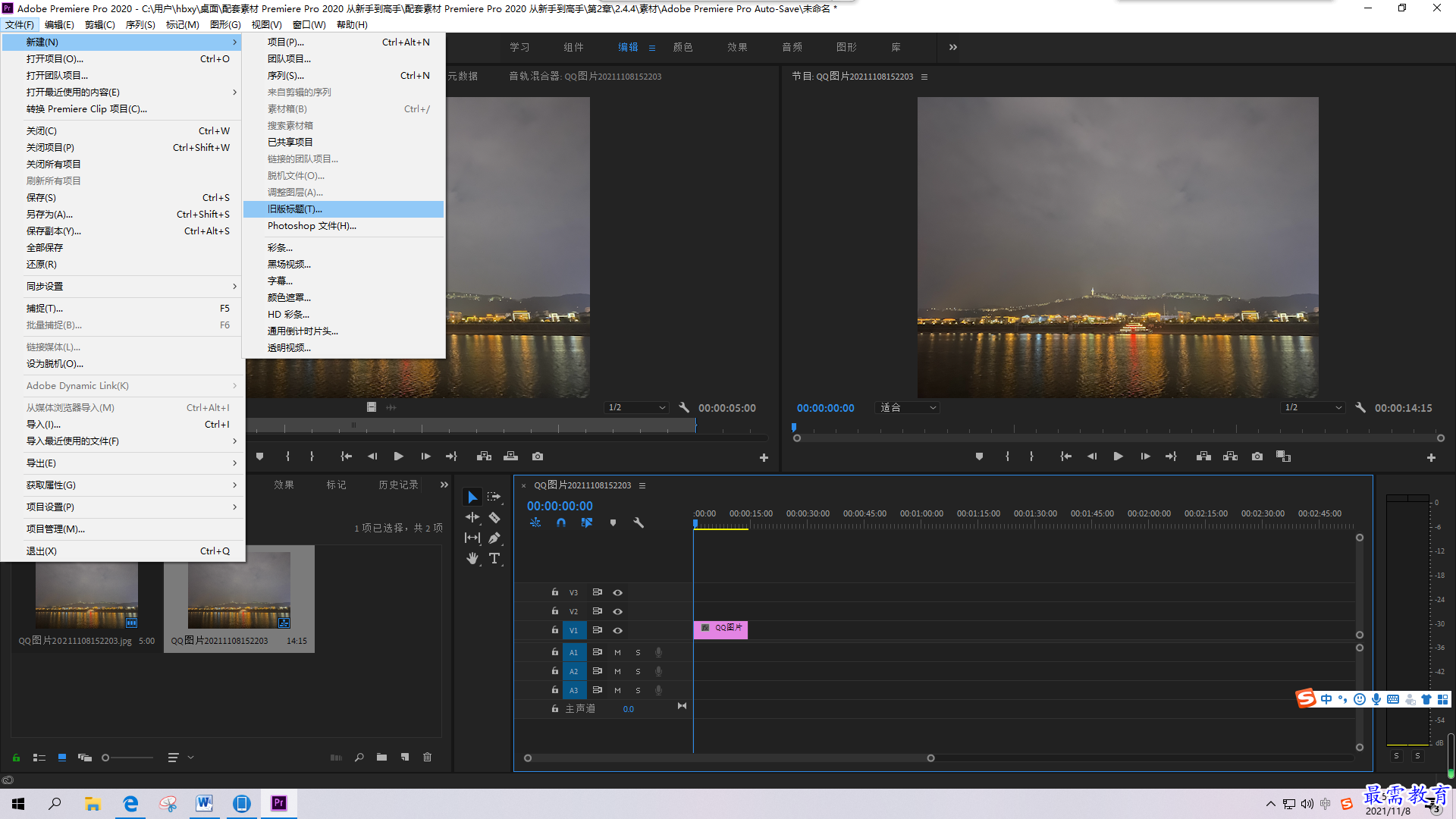This screenshot has height=819, width=1456.
Task: Open Program monitor panel menu
Action: (924, 77)
